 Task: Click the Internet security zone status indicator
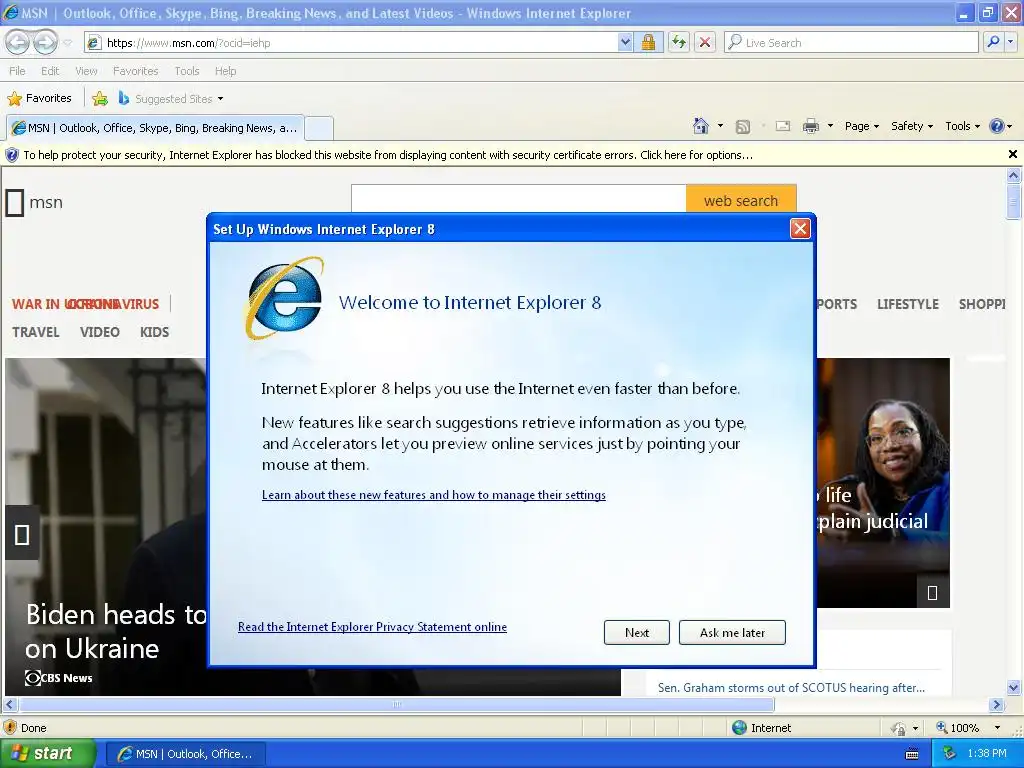pos(761,728)
